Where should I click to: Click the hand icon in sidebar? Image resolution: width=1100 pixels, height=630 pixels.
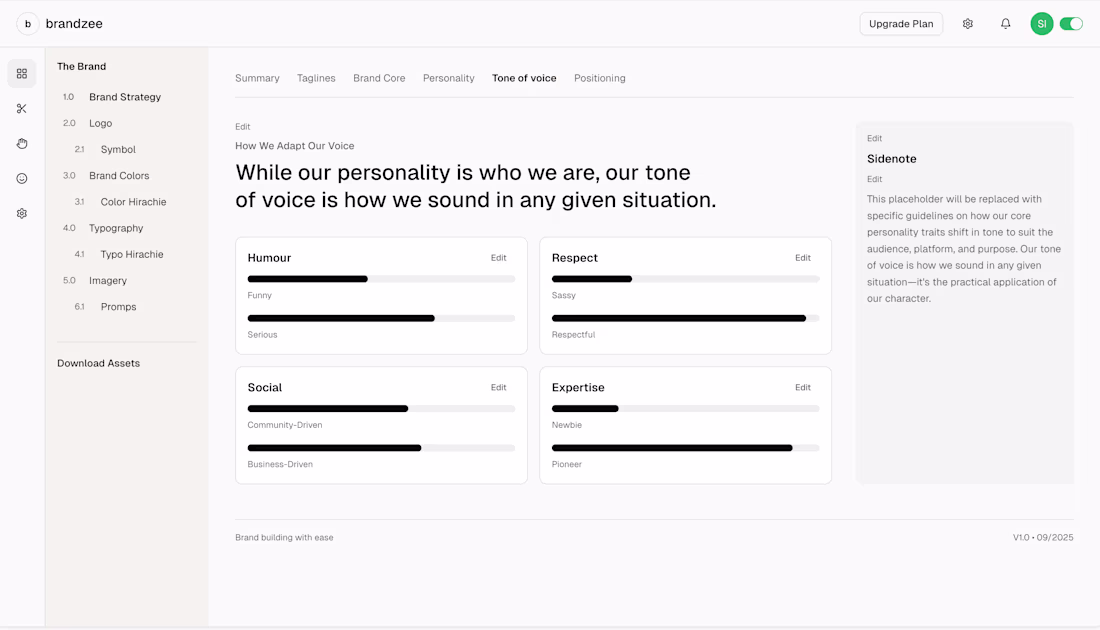(22, 144)
